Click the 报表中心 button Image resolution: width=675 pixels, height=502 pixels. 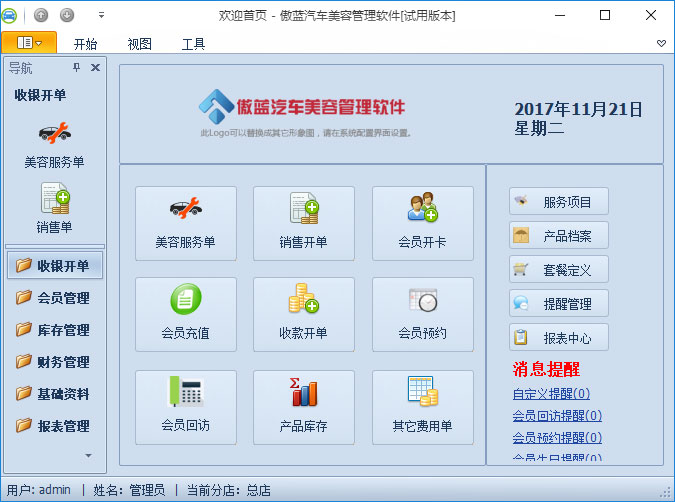[558, 338]
